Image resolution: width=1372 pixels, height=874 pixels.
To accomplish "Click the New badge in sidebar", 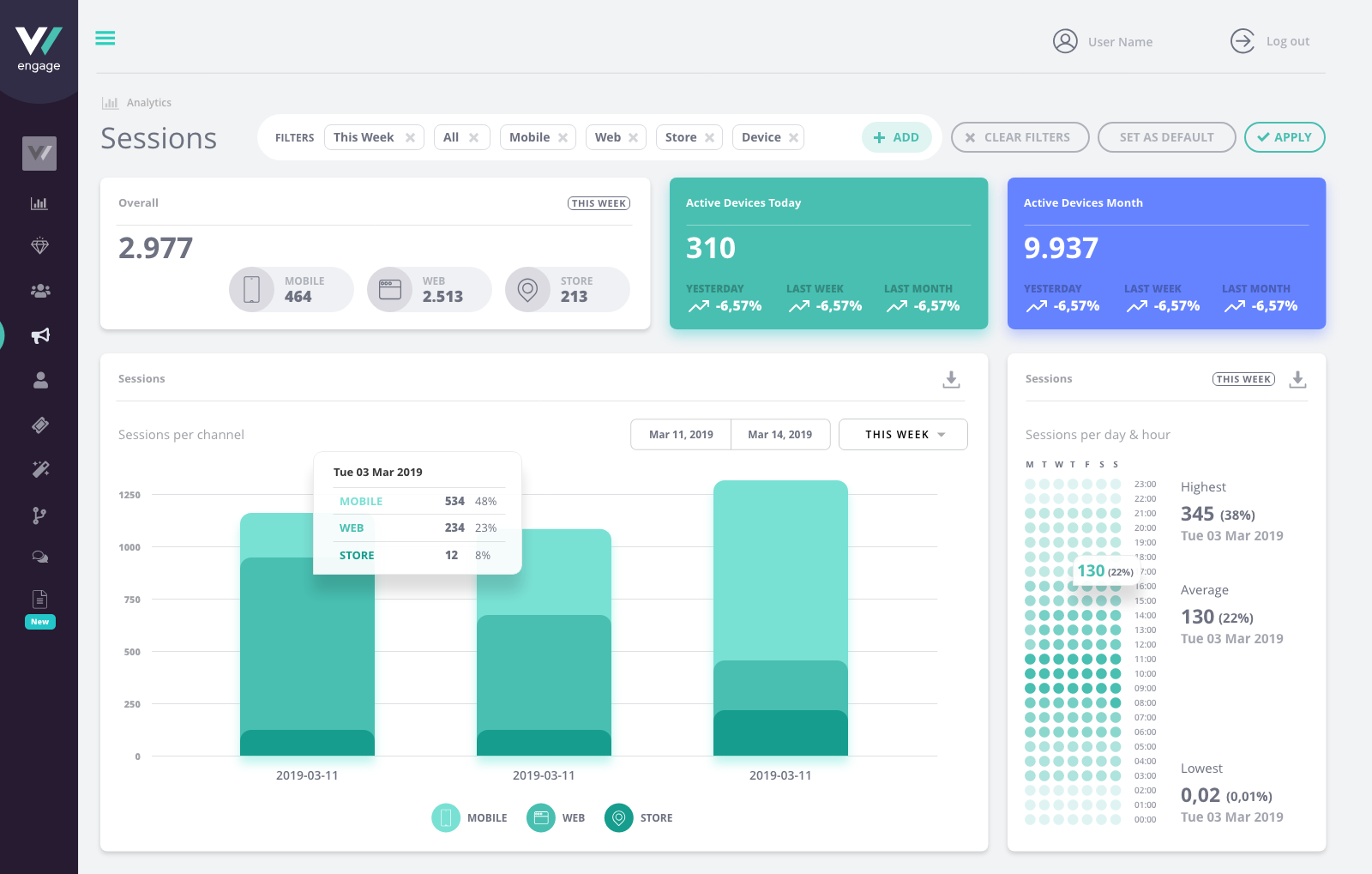I will point(40,622).
